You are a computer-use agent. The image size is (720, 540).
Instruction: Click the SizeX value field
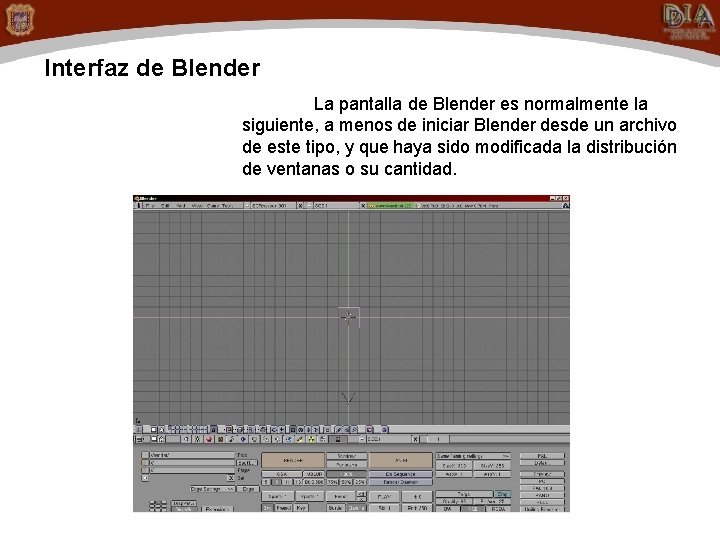(x=454, y=466)
